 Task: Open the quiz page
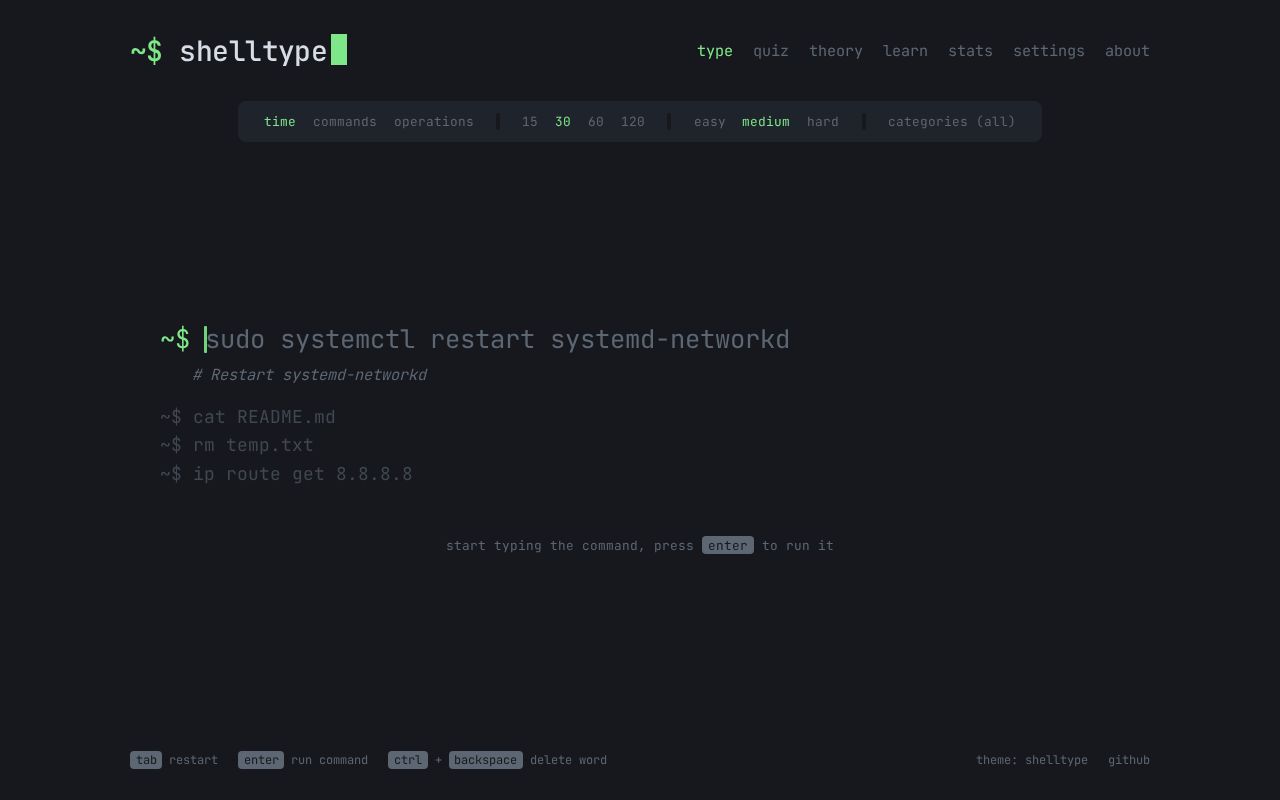pos(771,51)
